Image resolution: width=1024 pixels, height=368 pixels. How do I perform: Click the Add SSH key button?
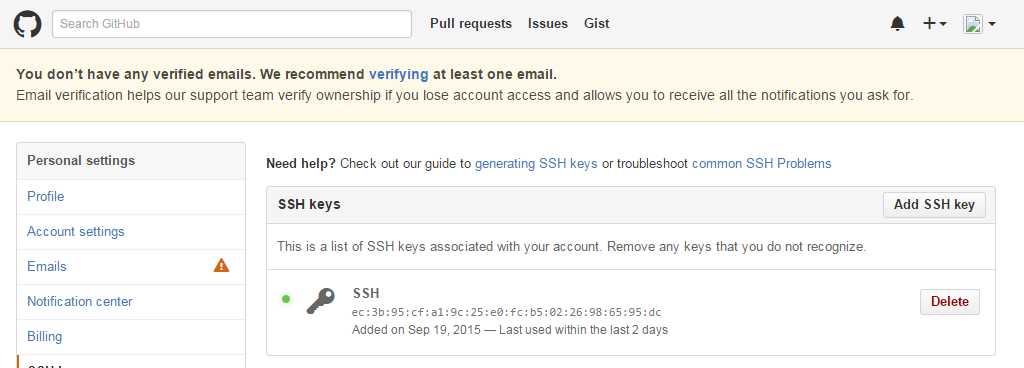click(934, 205)
